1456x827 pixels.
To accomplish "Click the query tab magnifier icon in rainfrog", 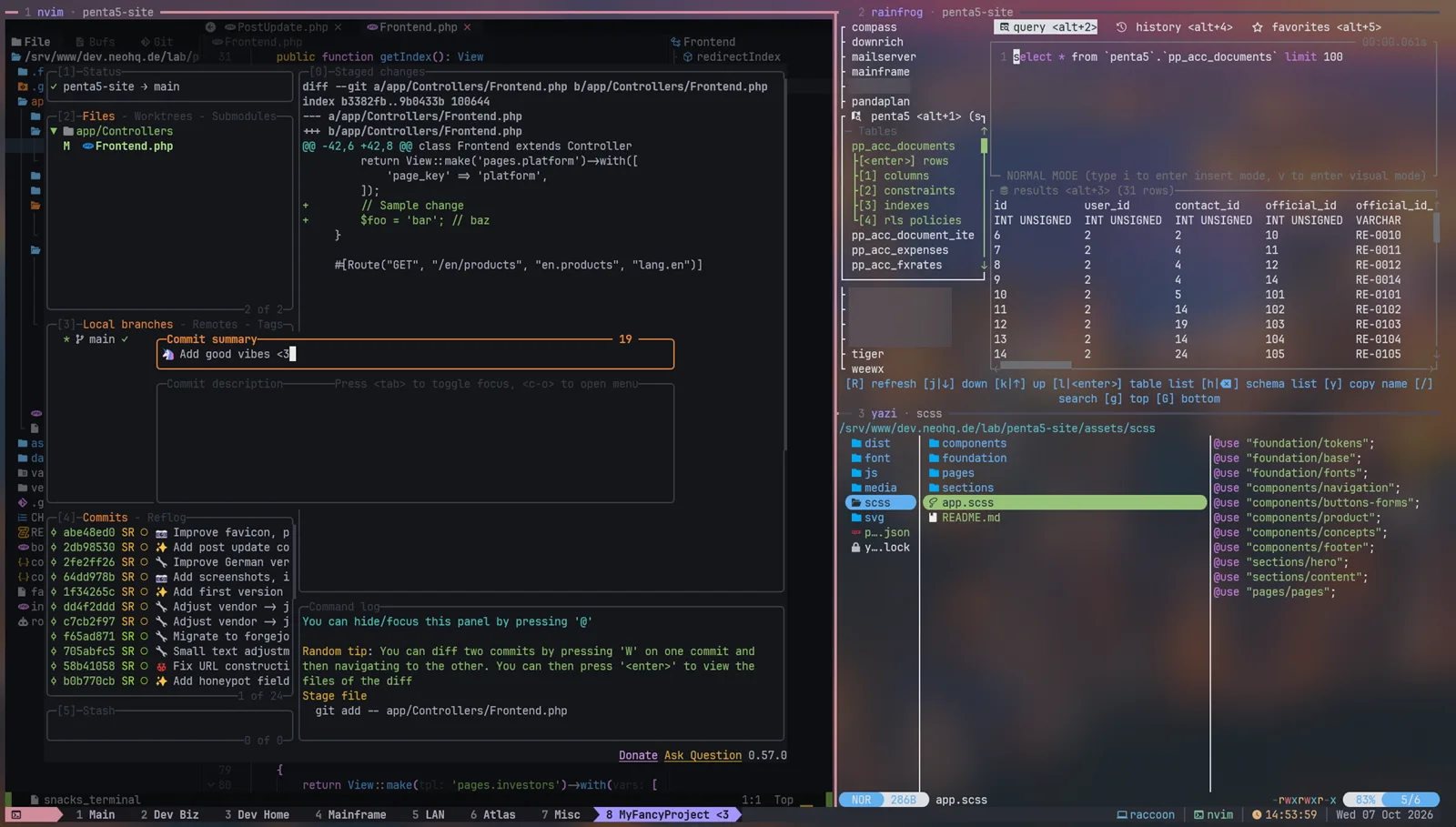I will tap(1005, 27).
